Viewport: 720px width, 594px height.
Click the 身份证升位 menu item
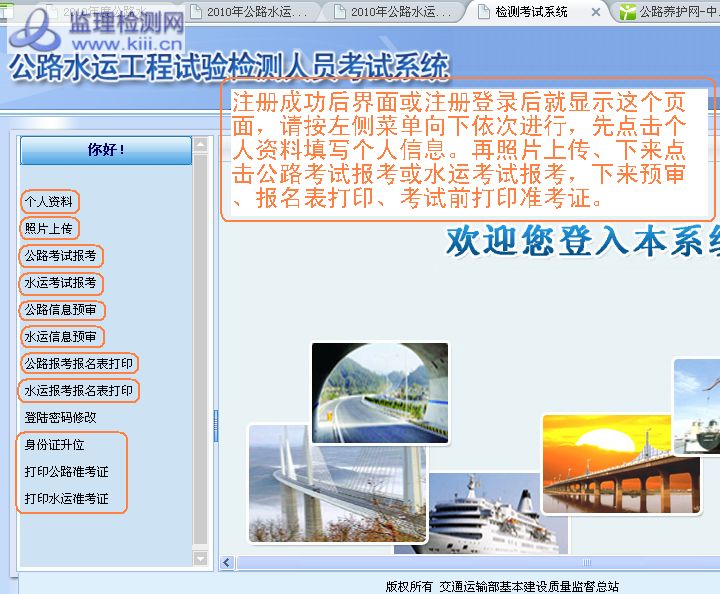[x=54, y=445]
